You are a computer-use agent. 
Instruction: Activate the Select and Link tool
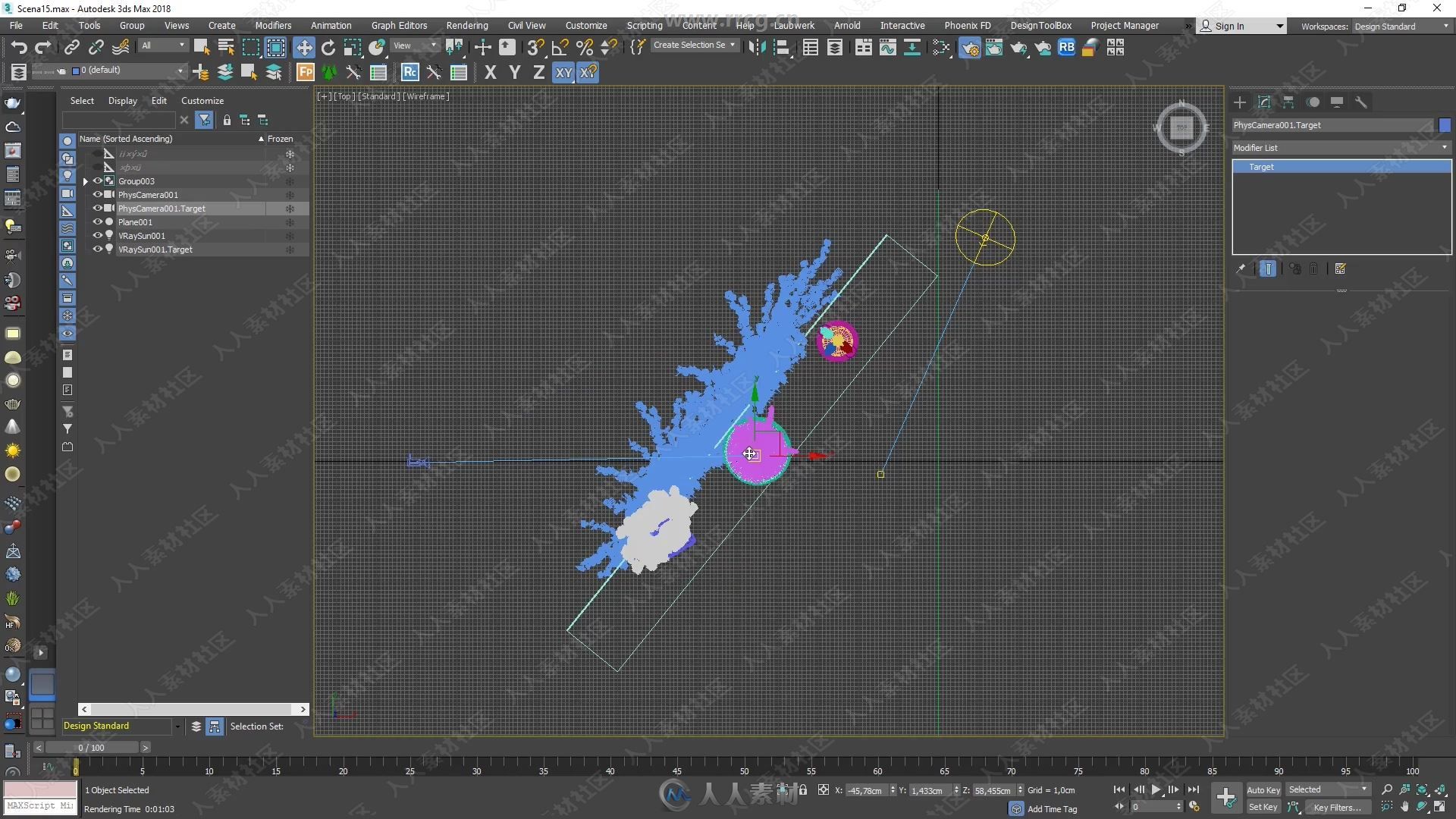coord(71,47)
